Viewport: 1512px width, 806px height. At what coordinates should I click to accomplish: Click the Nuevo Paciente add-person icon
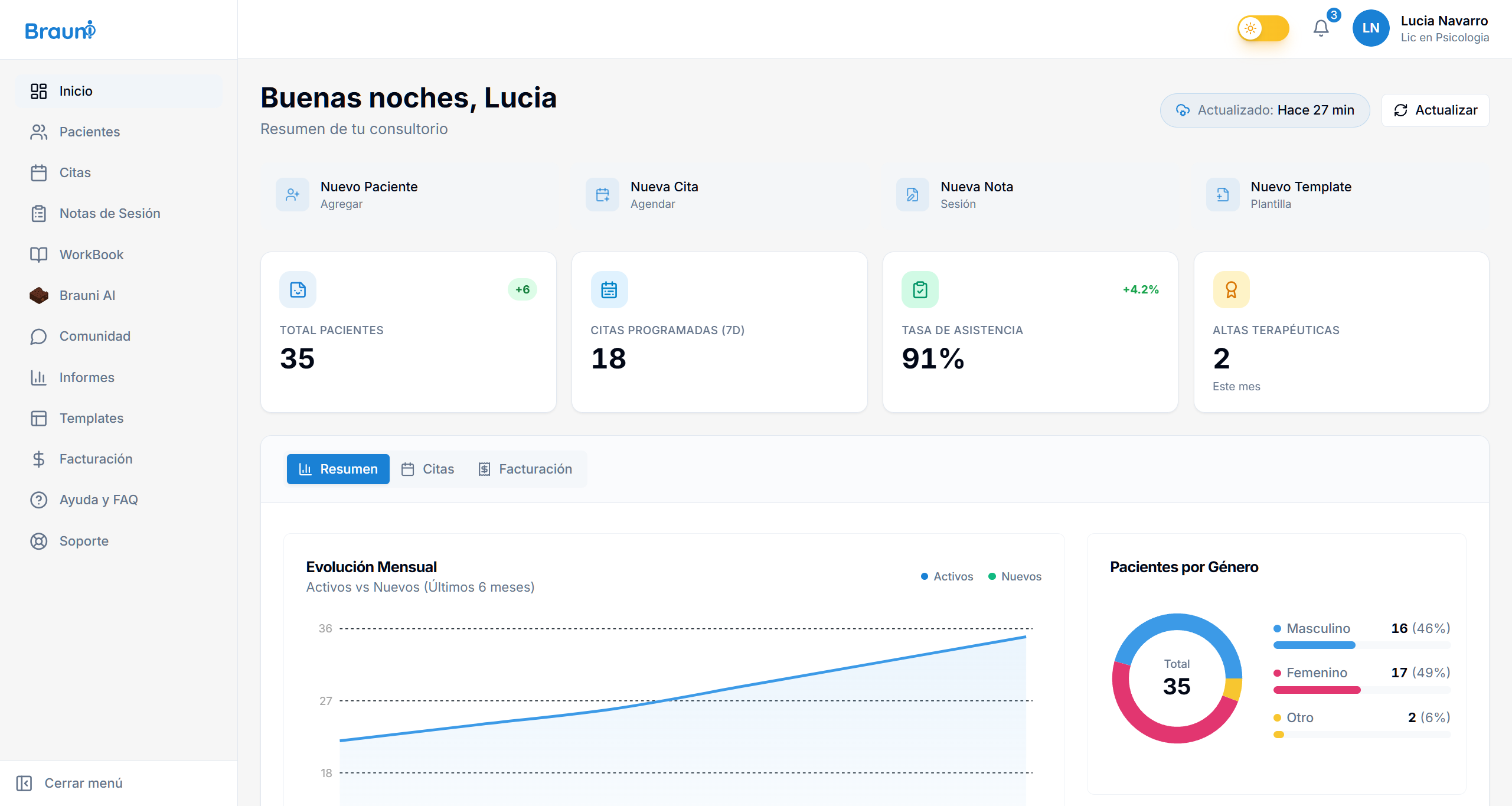point(293,194)
